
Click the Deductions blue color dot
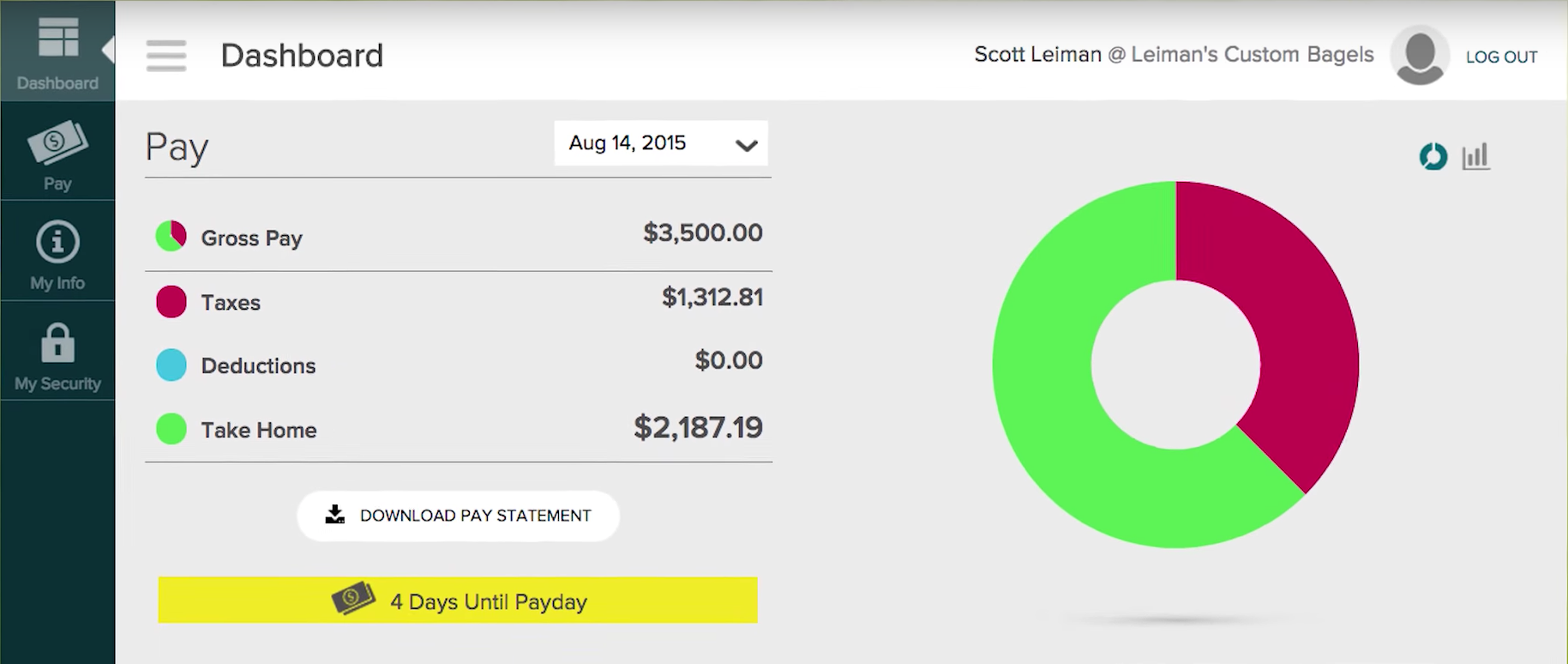171,365
